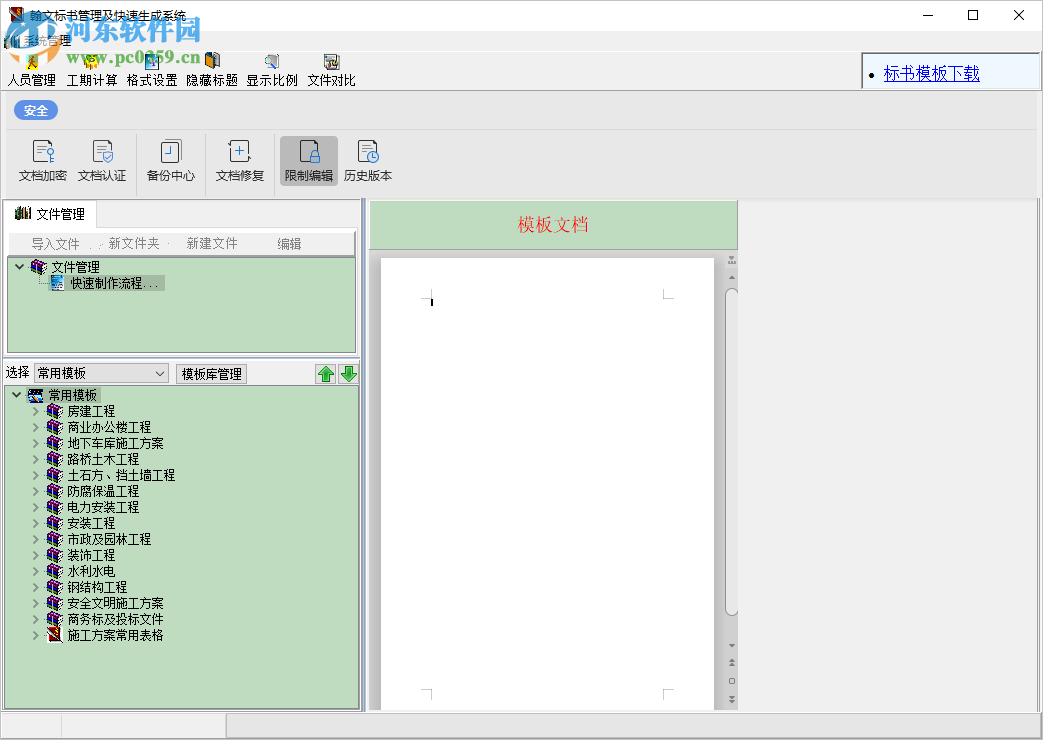This screenshot has height=740, width=1043.
Task: Expand the 防腐保温工程 node
Action: pyautogui.click(x=36, y=491)
